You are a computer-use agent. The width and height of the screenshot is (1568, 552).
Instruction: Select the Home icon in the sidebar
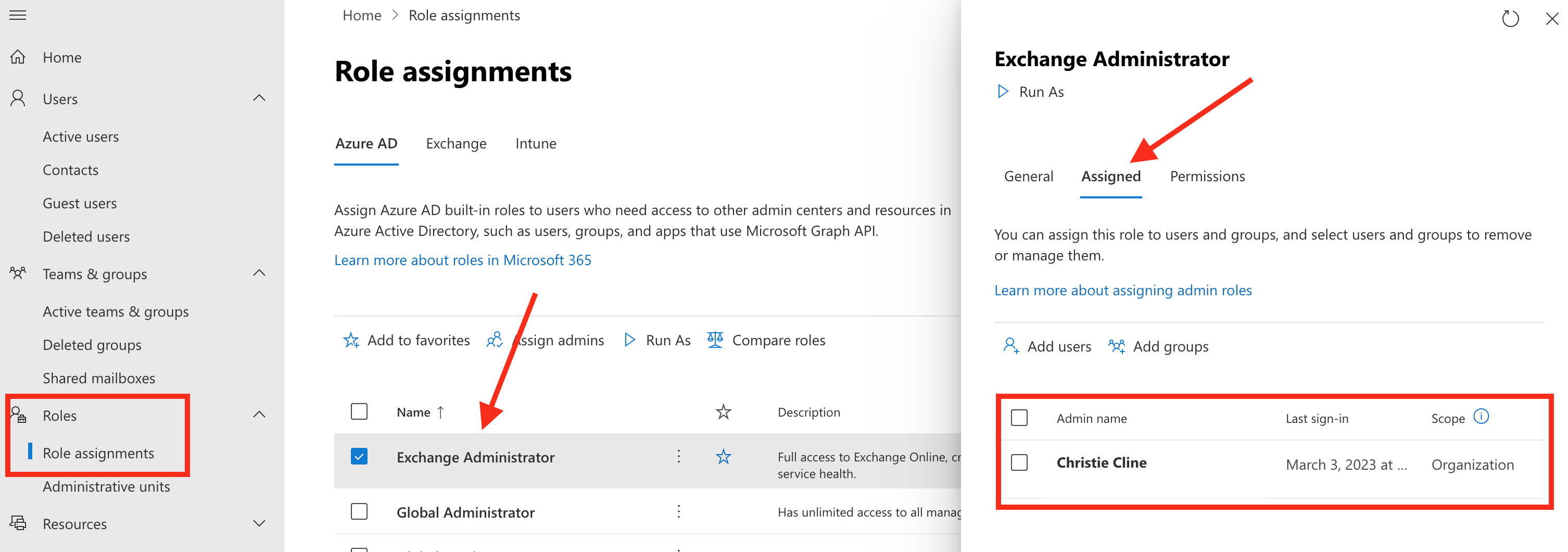click(x=18, y=57)
